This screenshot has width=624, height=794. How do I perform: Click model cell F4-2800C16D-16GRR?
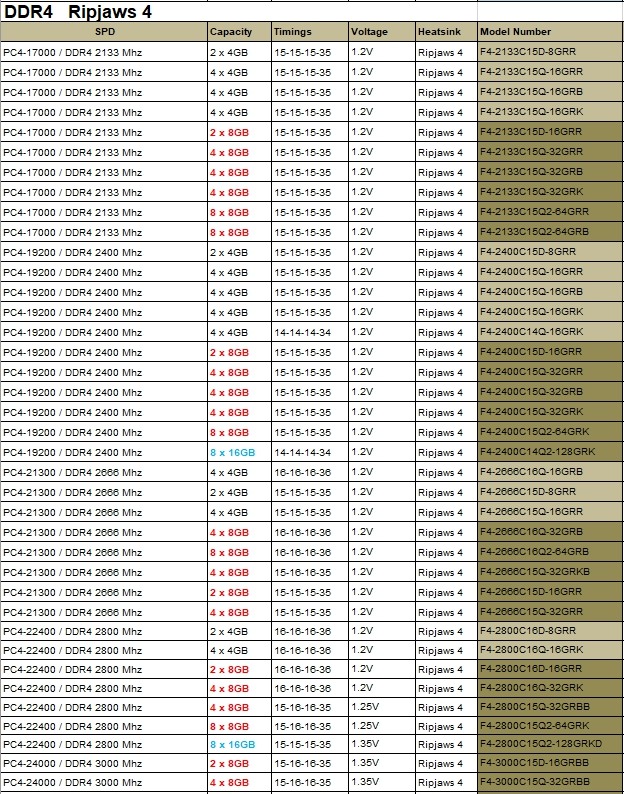click(x=550, y=669)
